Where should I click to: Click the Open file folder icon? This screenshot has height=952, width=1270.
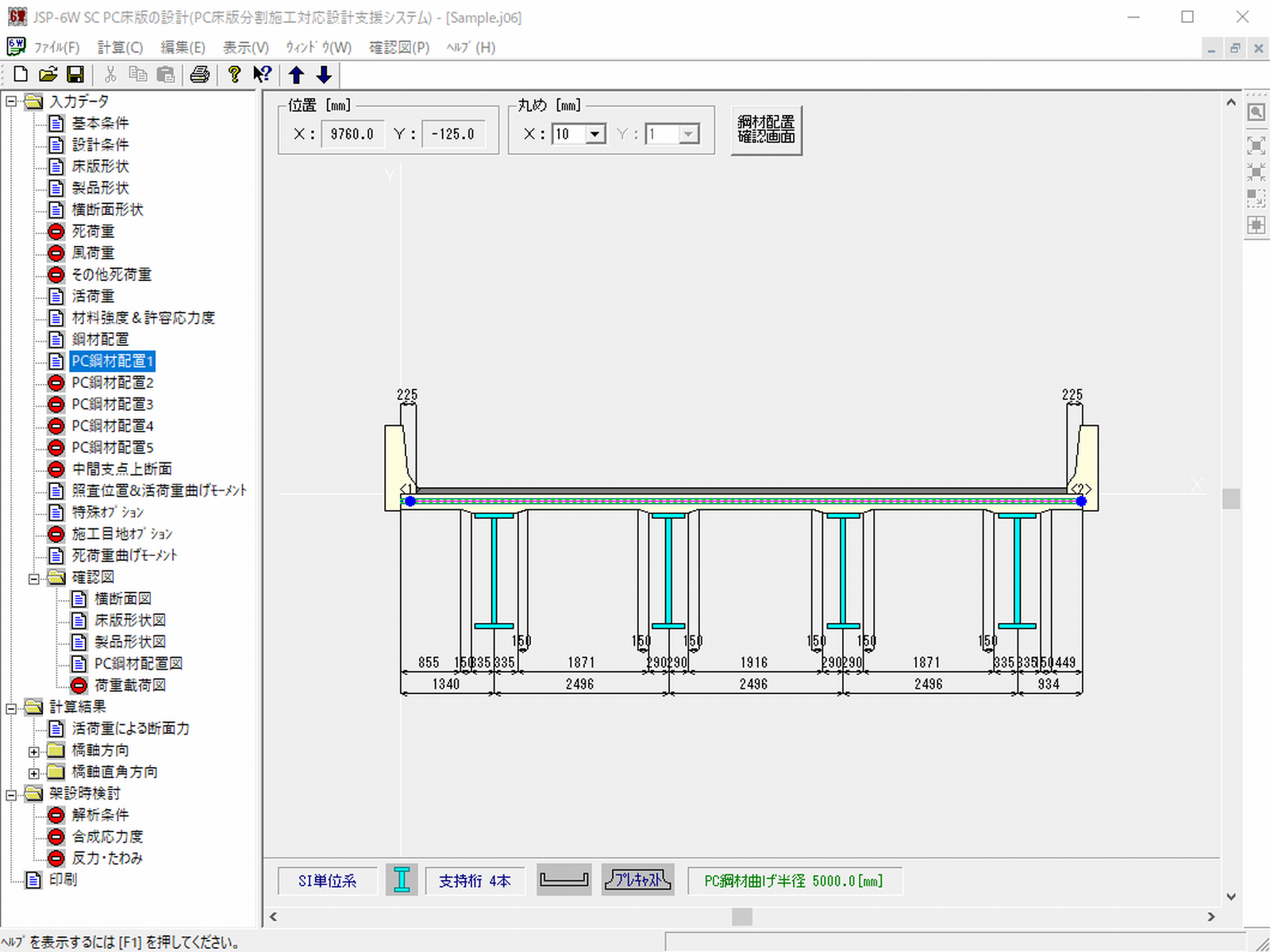[48, 75]
